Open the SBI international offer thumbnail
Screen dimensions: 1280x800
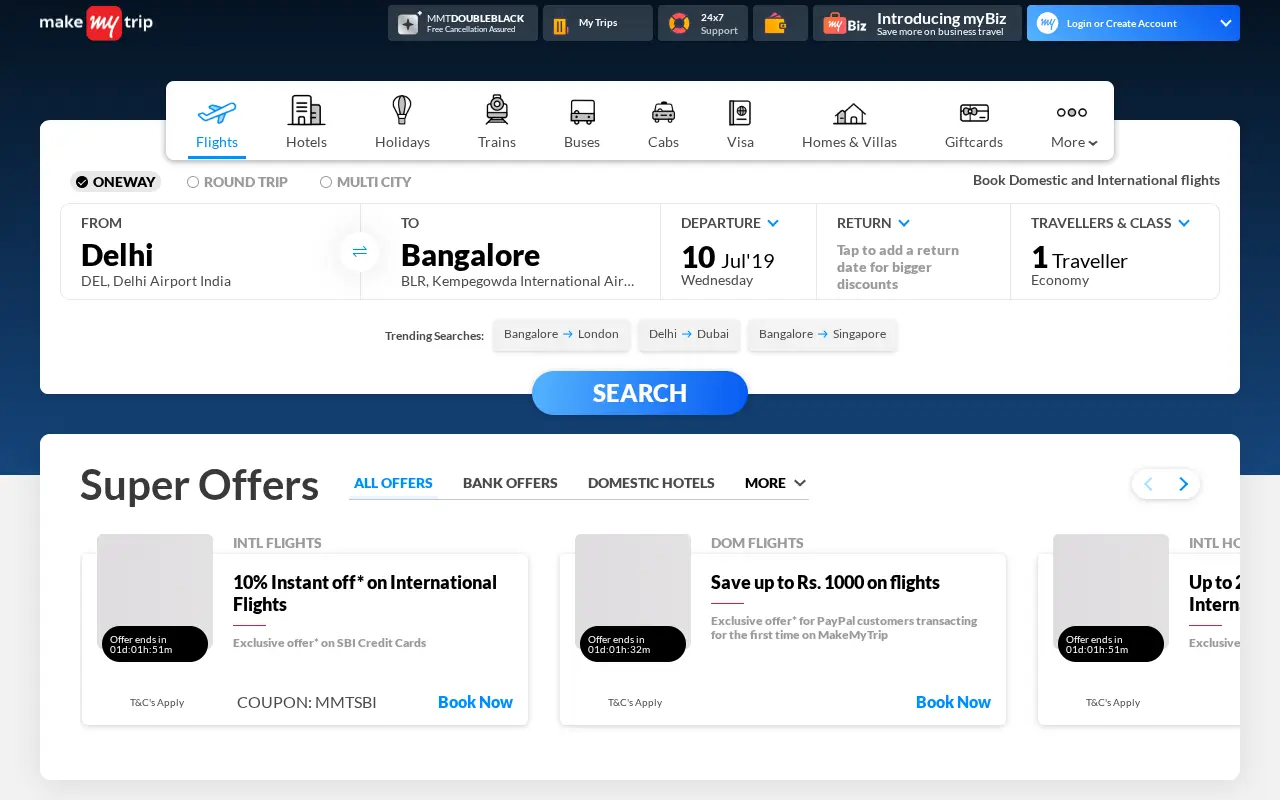(x=155, y=592)
